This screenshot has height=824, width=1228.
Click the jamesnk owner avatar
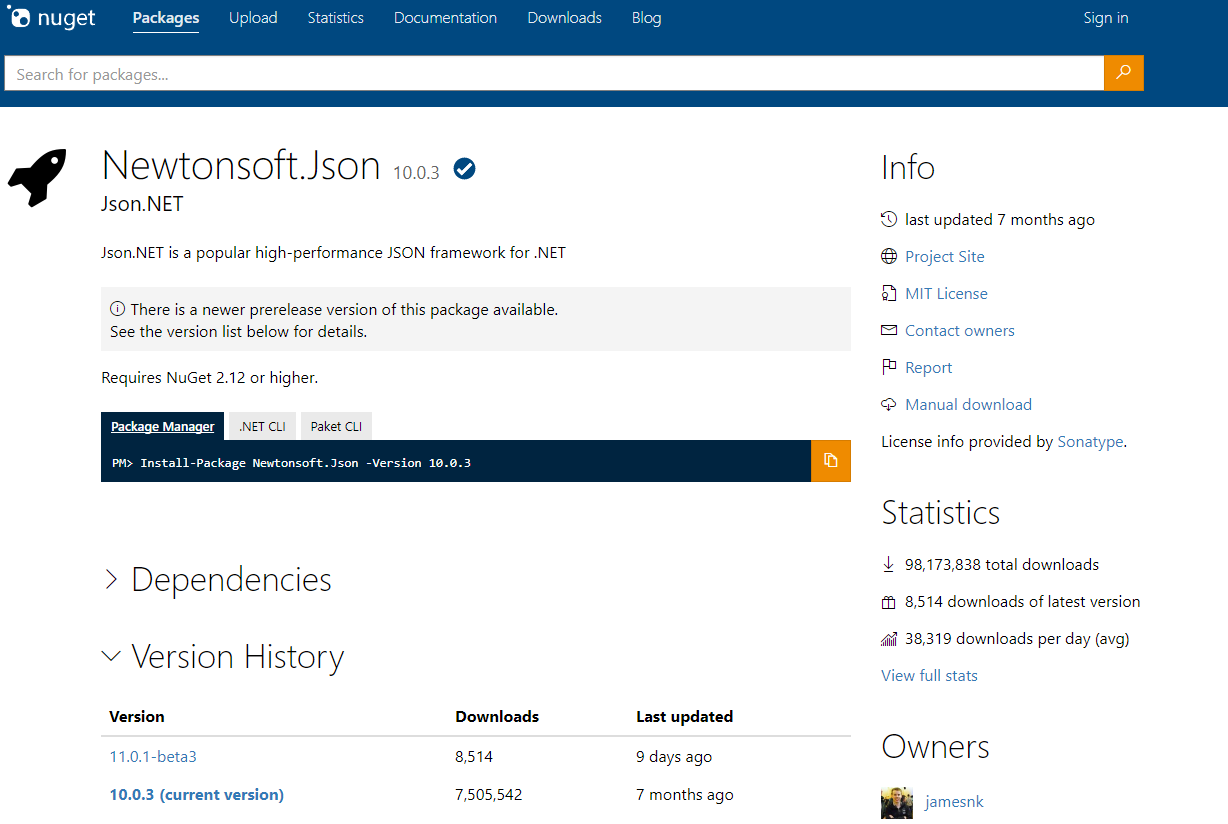point(897,803)
